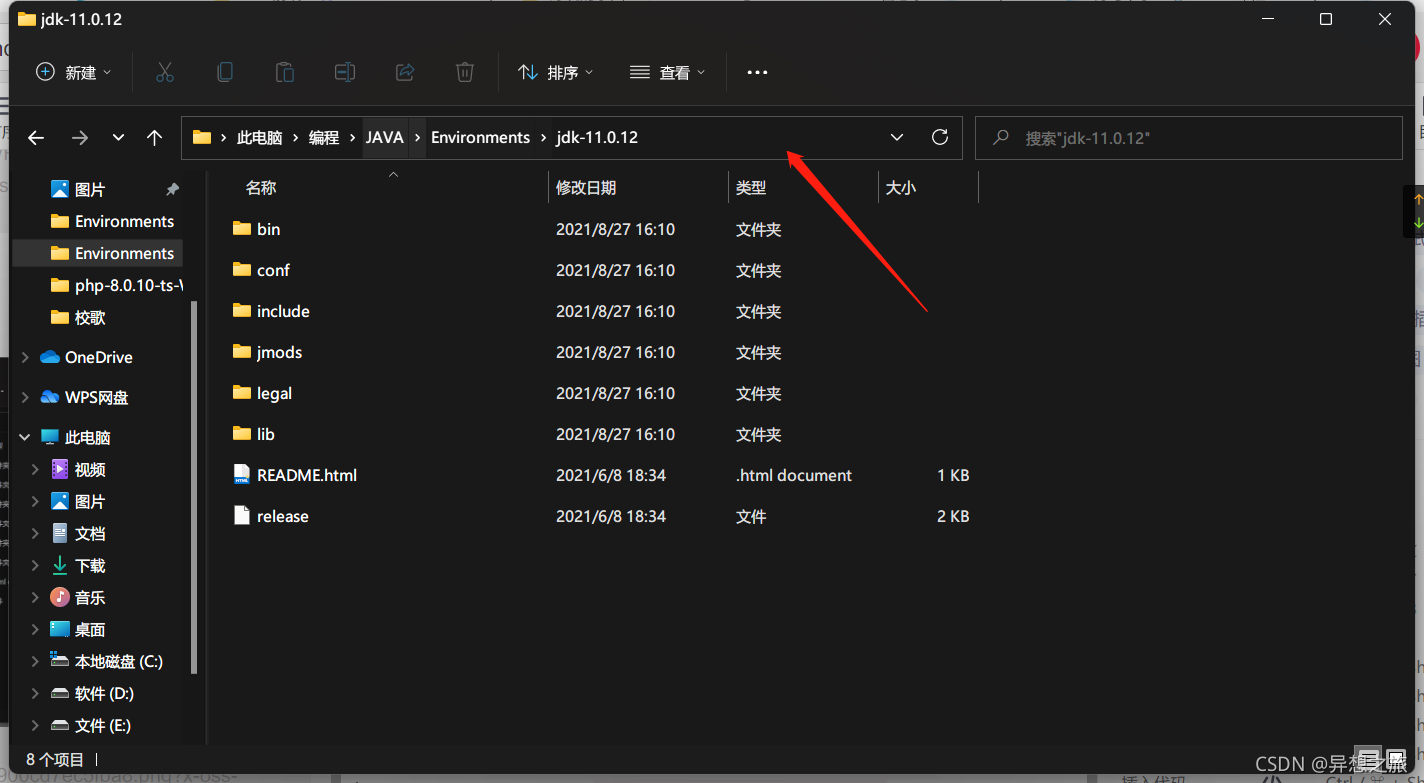Click the Delete trash can icon
Screen dimensions: 1424x783
point(465,72)
